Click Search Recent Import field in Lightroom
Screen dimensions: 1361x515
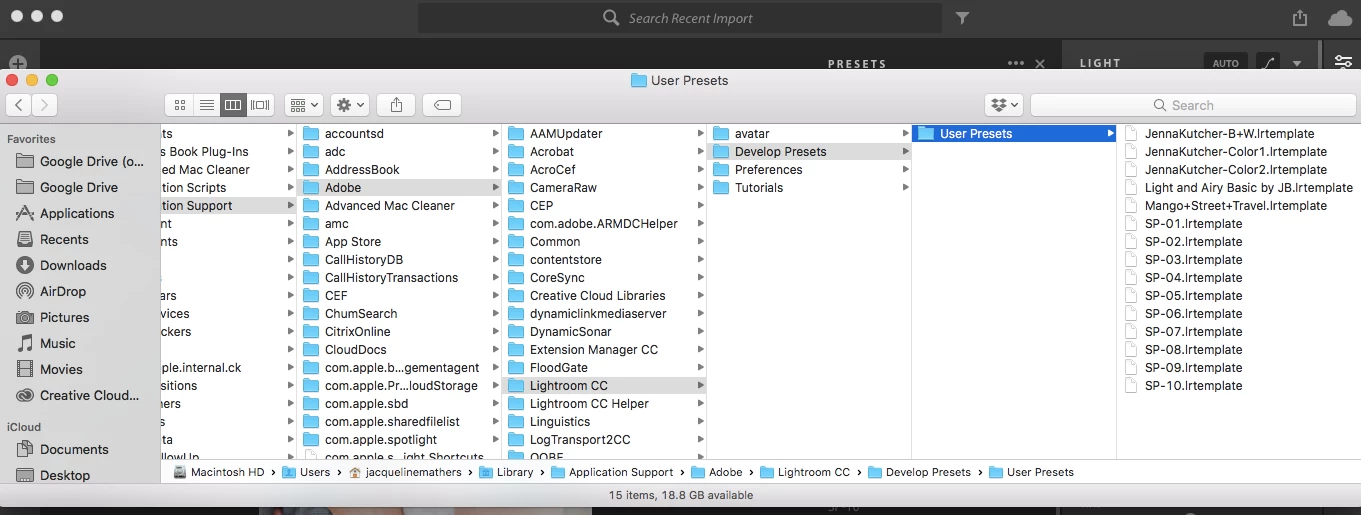[x=680, y=18]
